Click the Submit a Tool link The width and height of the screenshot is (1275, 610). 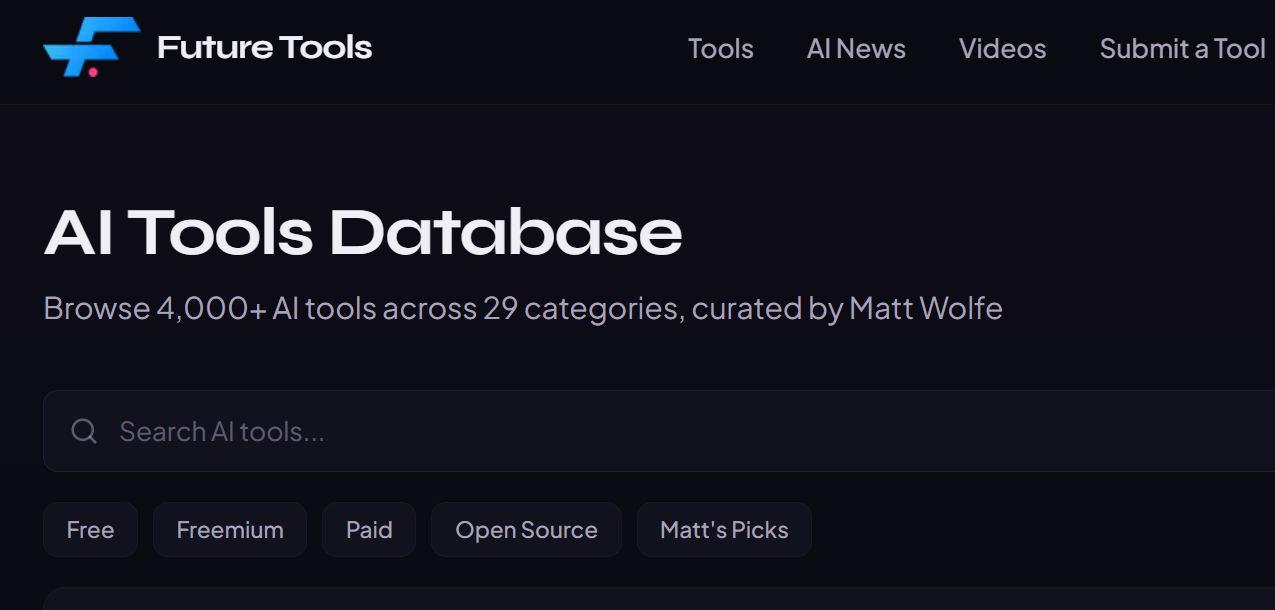(x=1182, y=48)
